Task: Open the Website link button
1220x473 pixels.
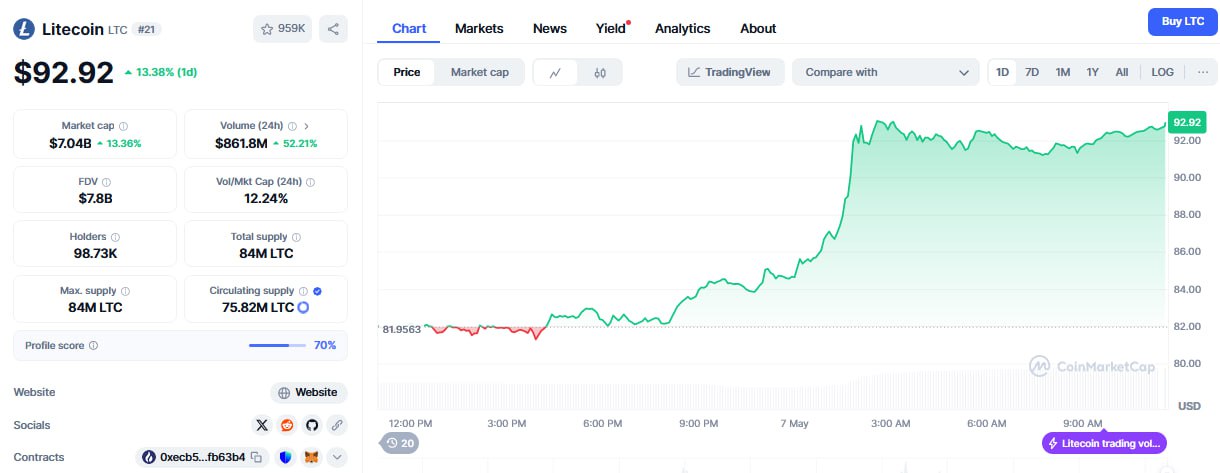Action: coord(309,393)
